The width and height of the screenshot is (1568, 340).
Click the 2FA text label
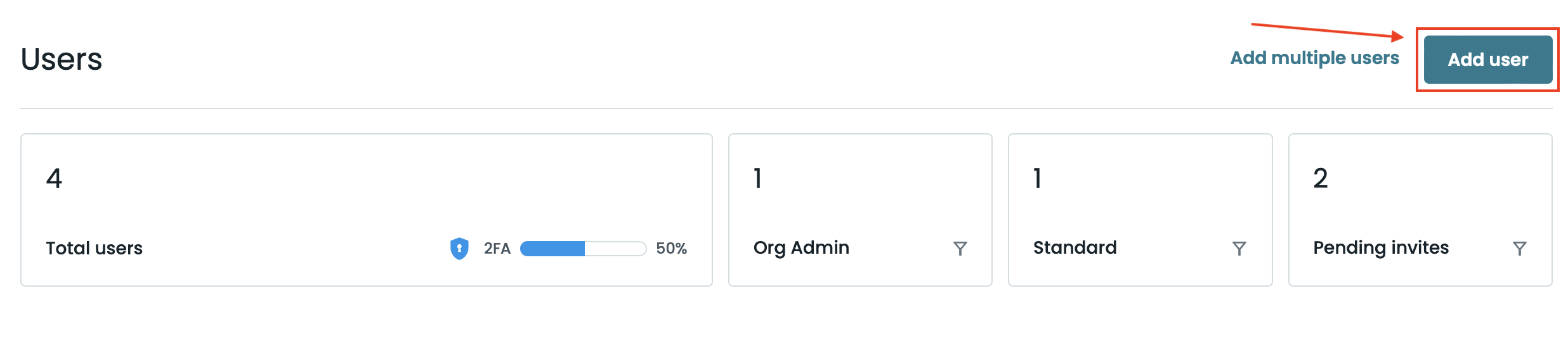click(497, 249)
